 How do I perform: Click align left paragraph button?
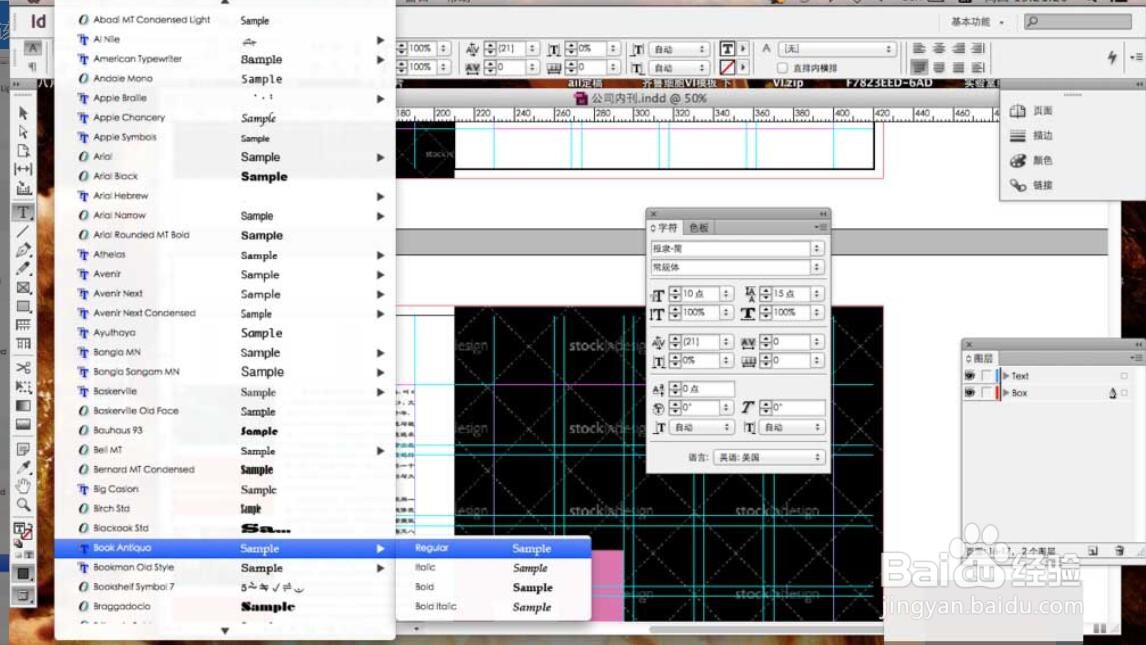coord(919,49)
